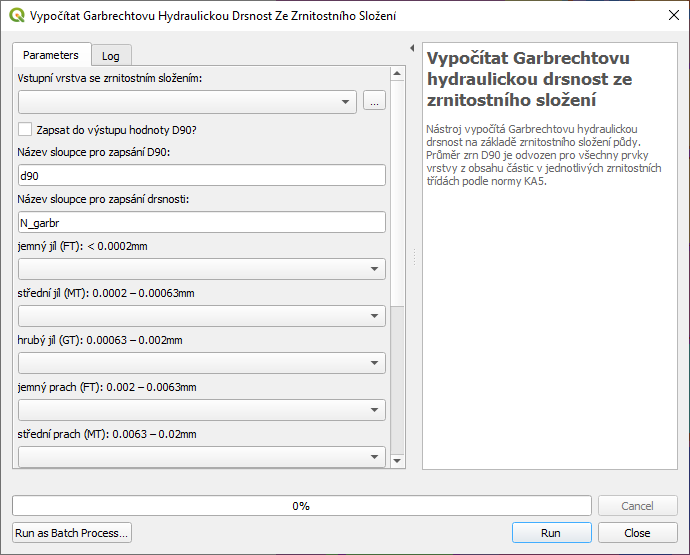The image size is (690, 555).
Task: Open the input layer dropdown (Vstupní vrstva)
Action: point(187,102)
